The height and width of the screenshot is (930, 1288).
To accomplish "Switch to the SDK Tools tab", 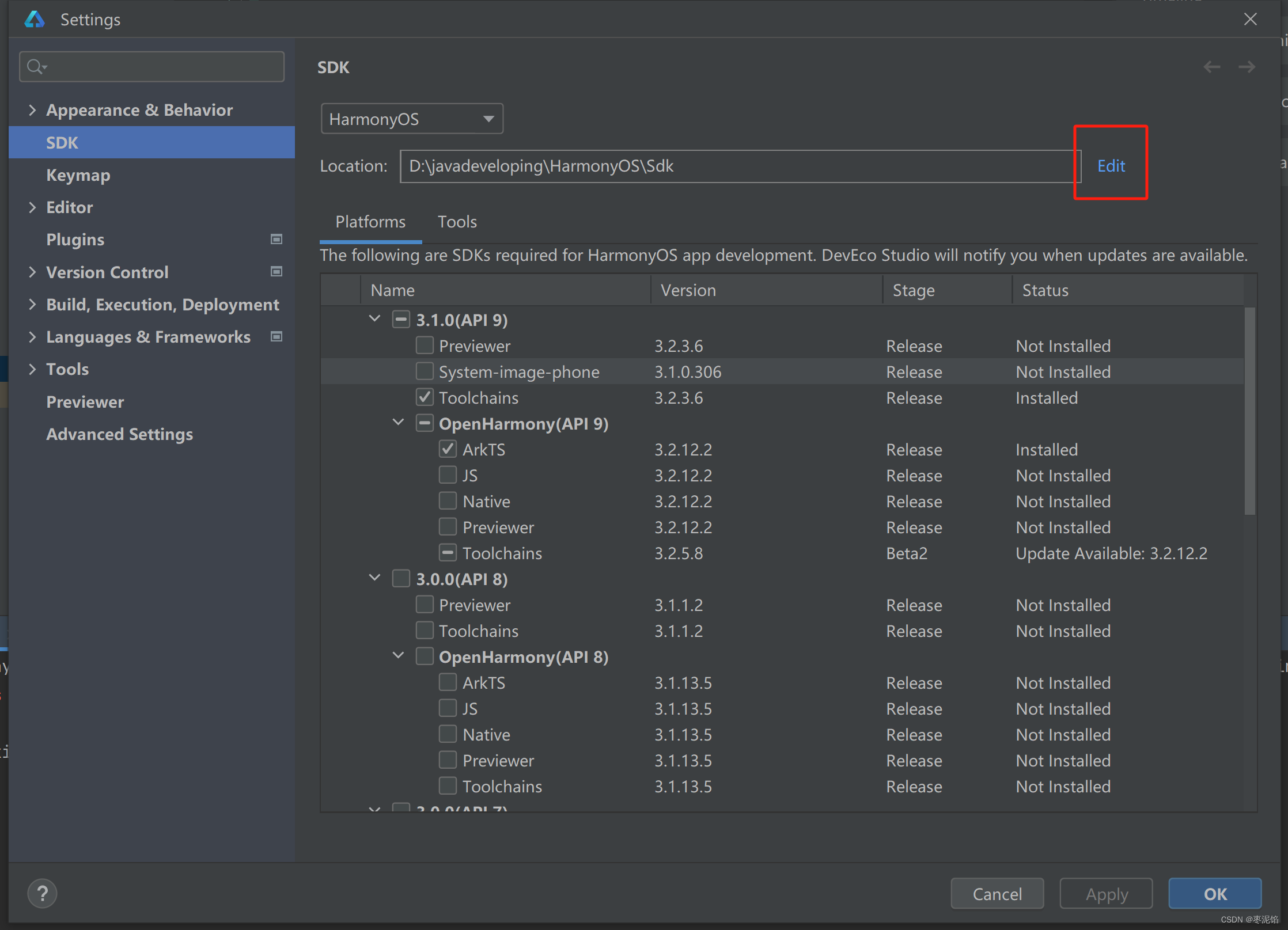I will coord(457,222).
